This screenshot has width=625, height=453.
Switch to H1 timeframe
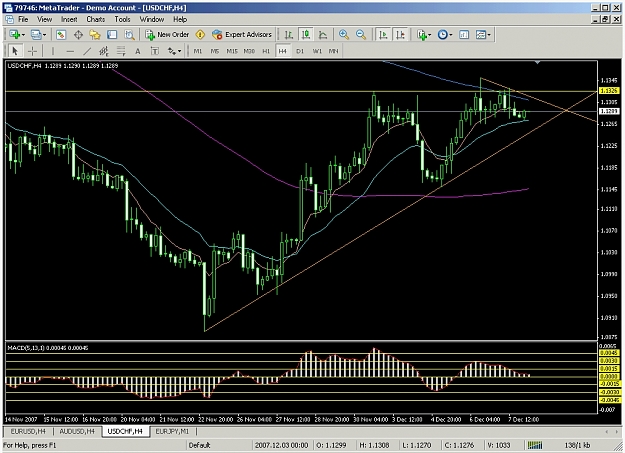tap(266, 51)
